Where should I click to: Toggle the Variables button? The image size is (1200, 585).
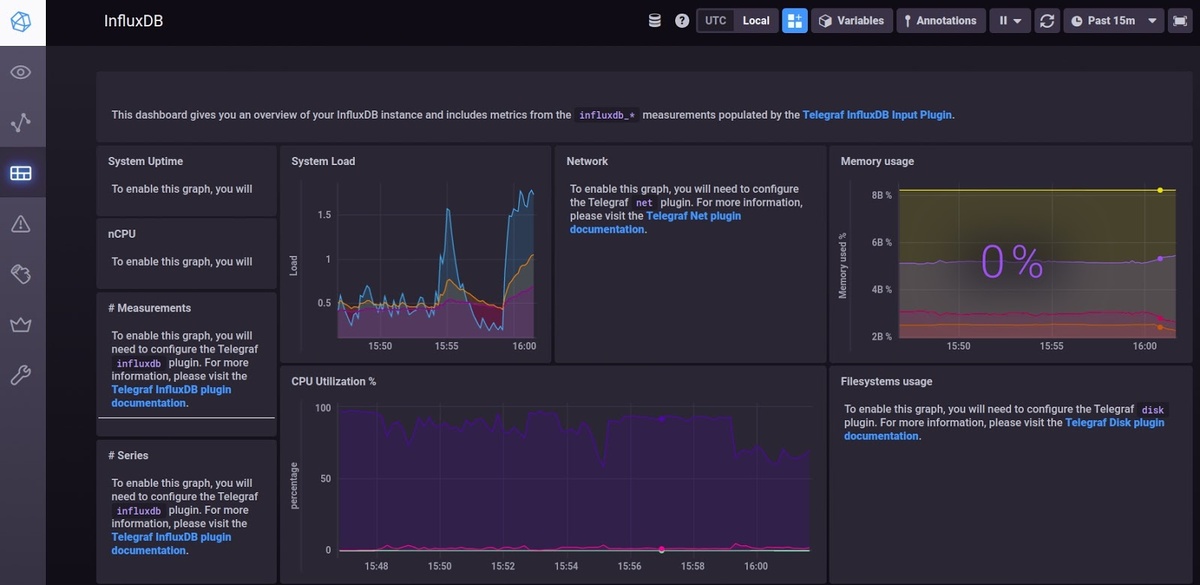coord(851,20)
